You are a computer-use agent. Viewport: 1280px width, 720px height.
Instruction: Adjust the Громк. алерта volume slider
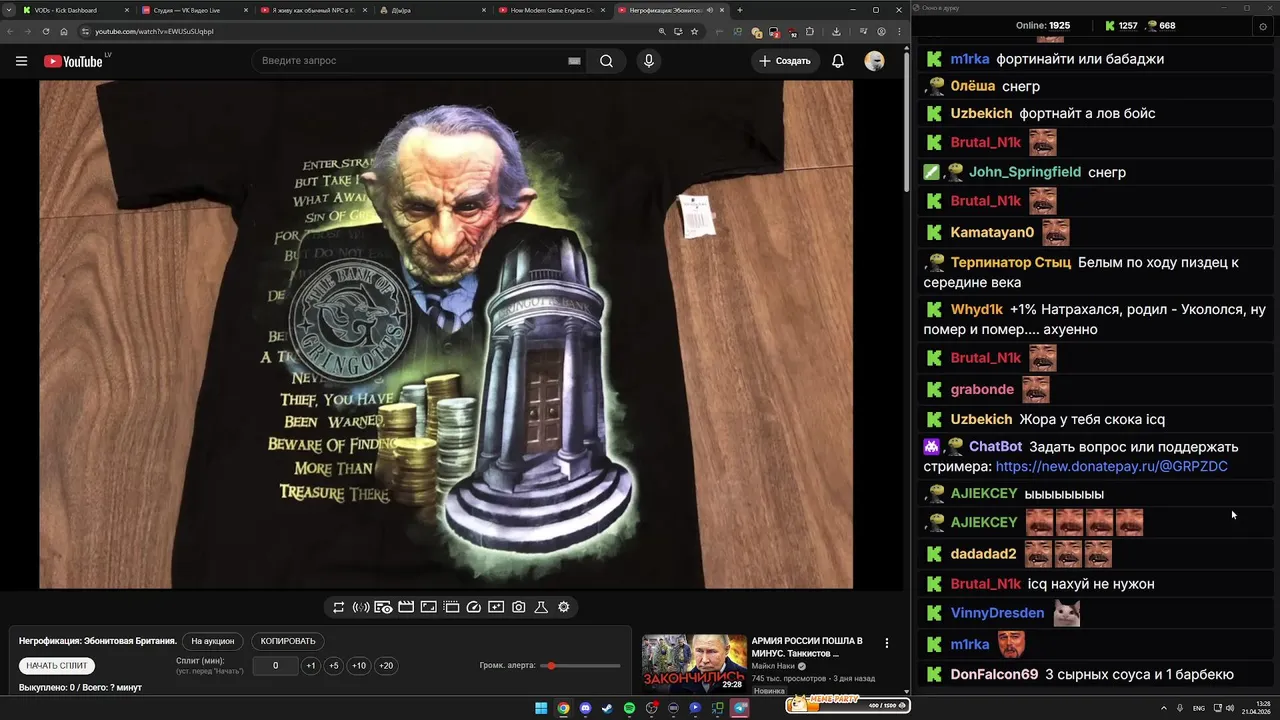pyautogui.click(x=581, y=666)
